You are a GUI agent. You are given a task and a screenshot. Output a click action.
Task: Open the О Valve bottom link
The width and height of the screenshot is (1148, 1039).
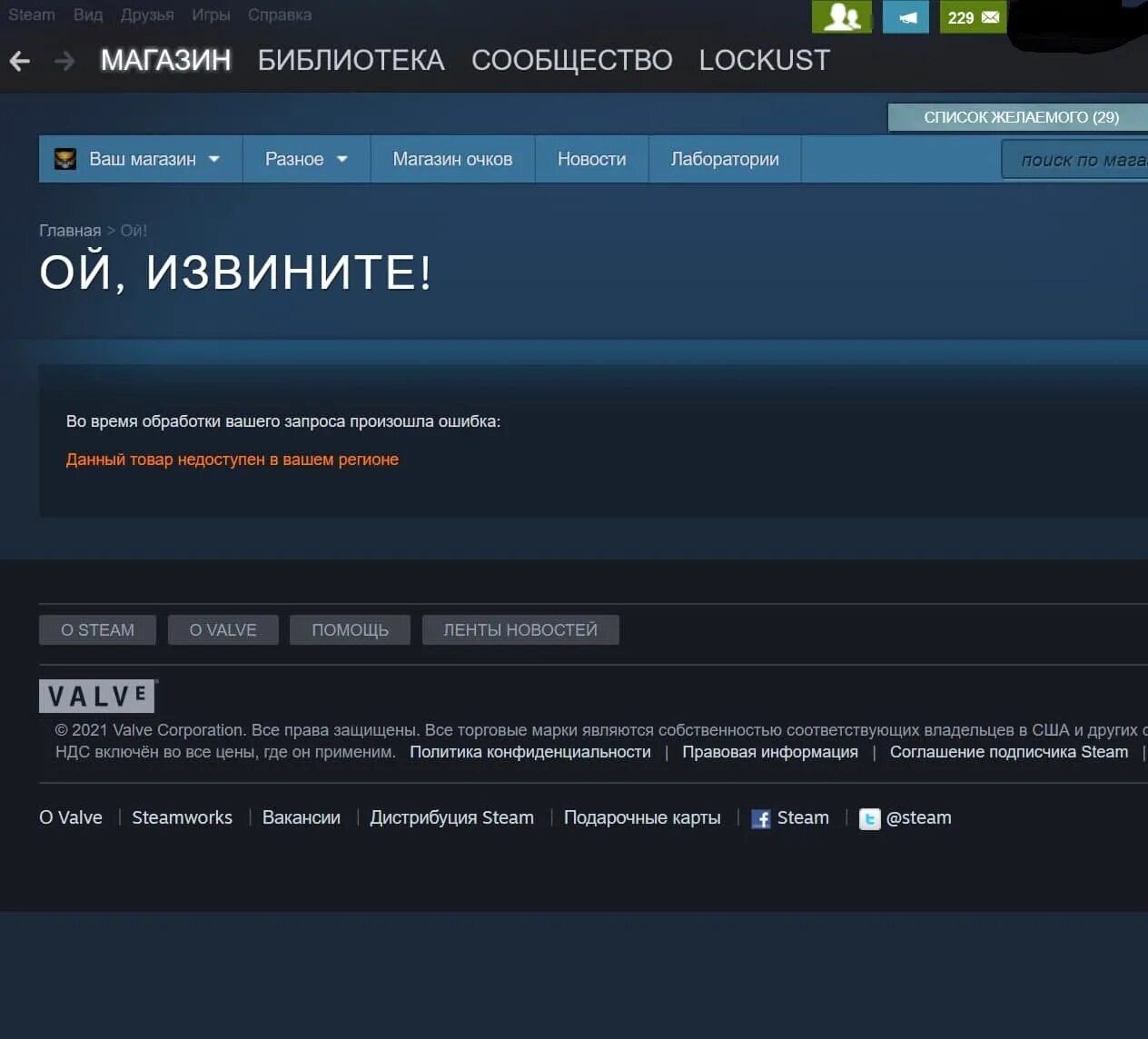pyautogui.click(x=71, y=817)
